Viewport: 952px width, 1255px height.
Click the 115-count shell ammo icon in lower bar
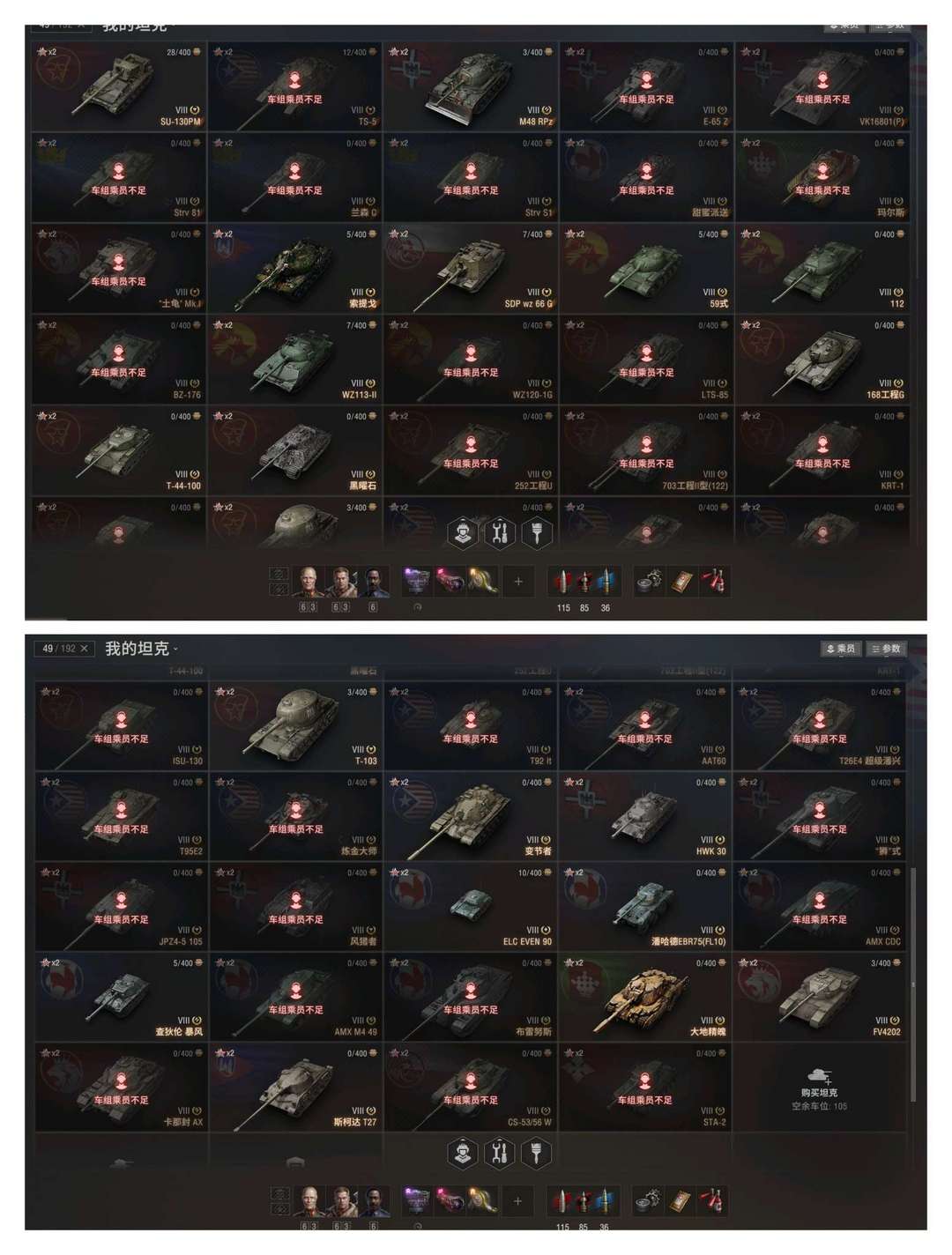(562, 1200)
